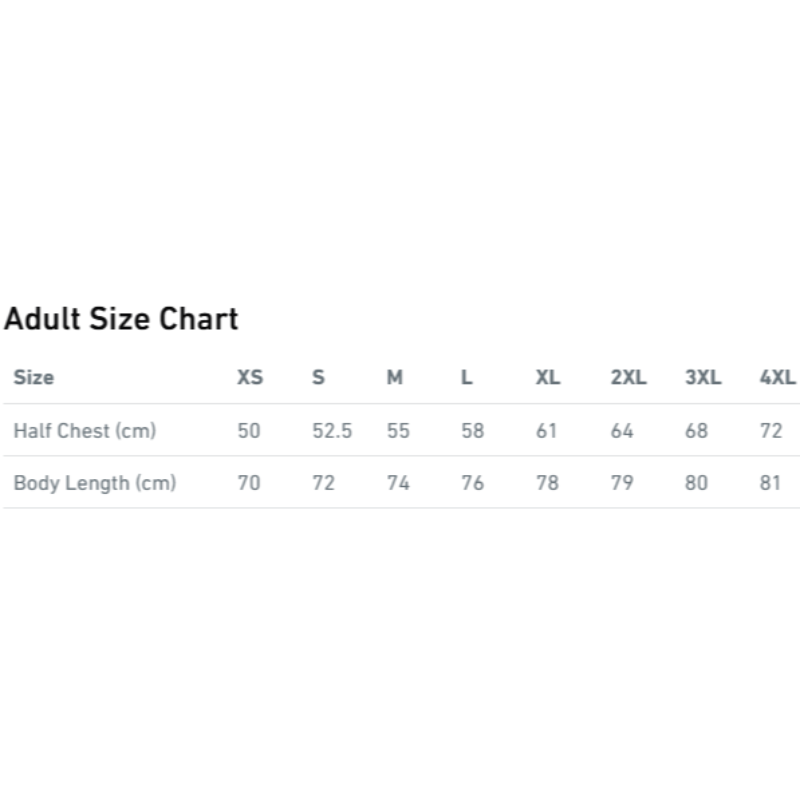Viewport: 800px width, 800px height.
Task: Click the Adult Size Chart heading
Action: [121, 319]
